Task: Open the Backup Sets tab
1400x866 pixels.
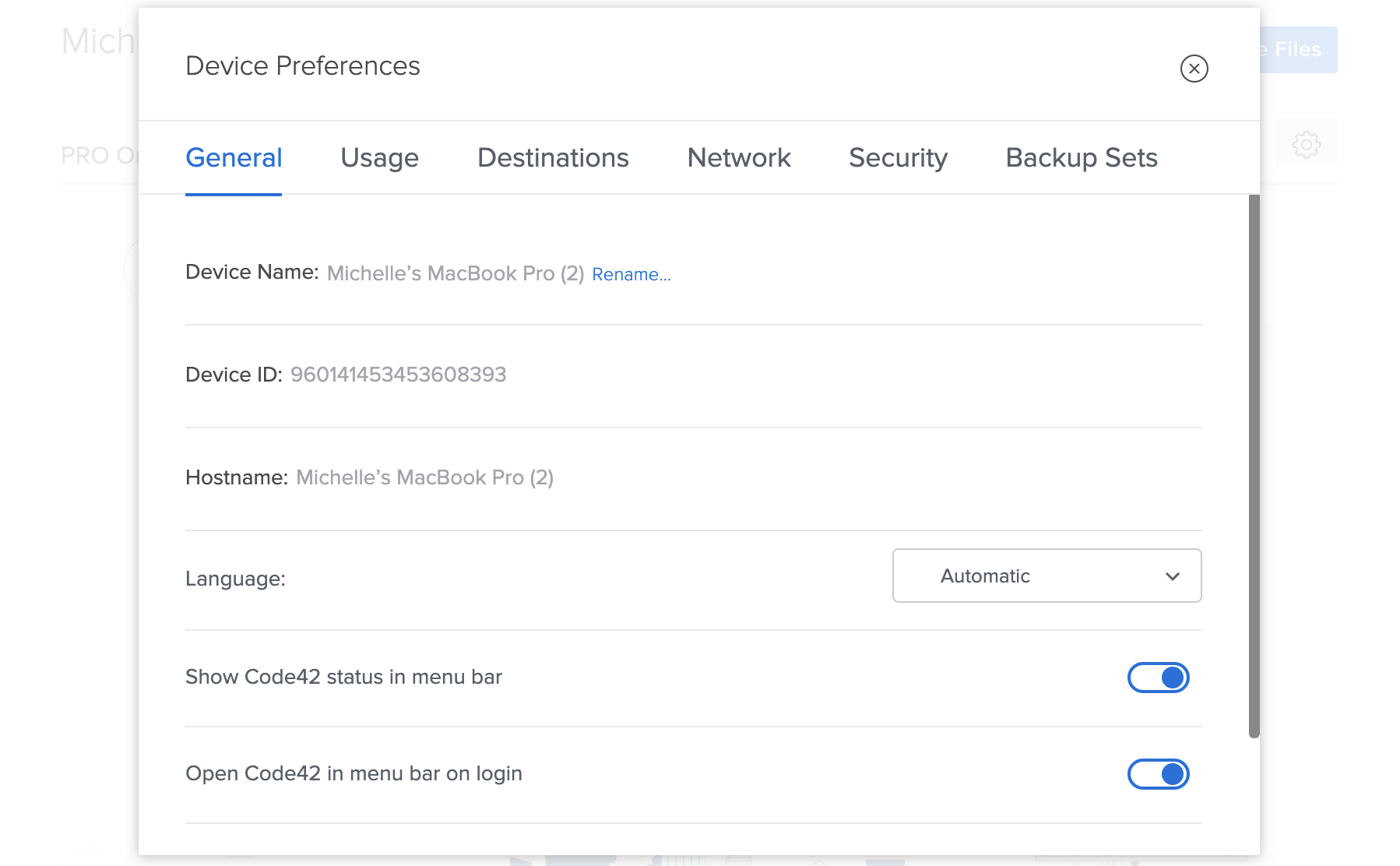Action: tap(1082, 158)
